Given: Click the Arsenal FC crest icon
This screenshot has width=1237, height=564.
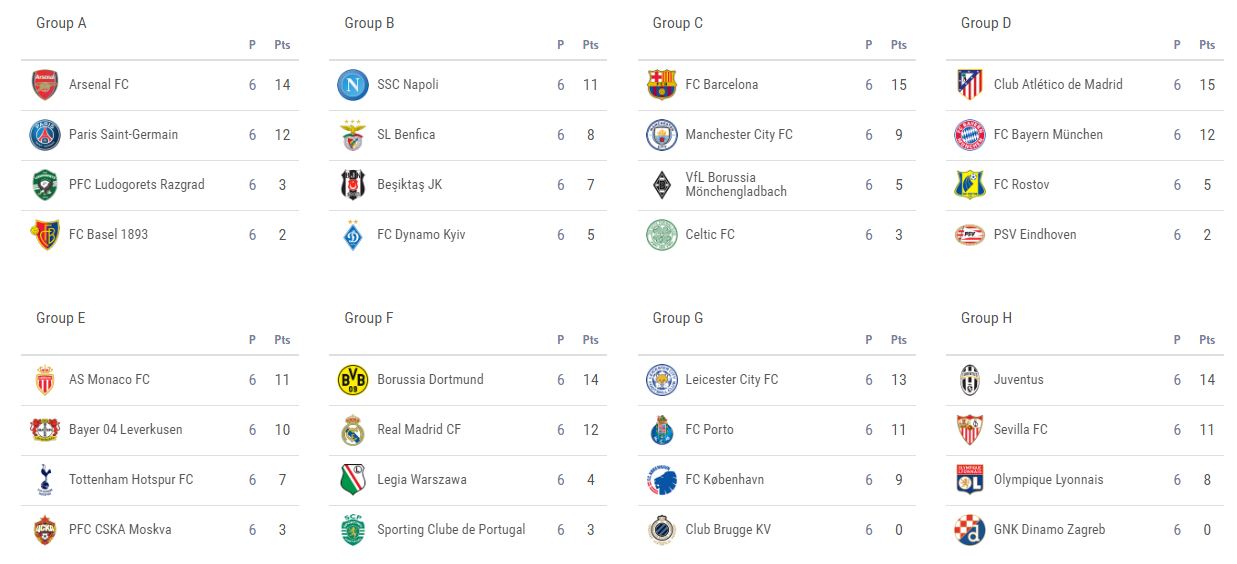Looking at the screenshot, I should 45,85.
